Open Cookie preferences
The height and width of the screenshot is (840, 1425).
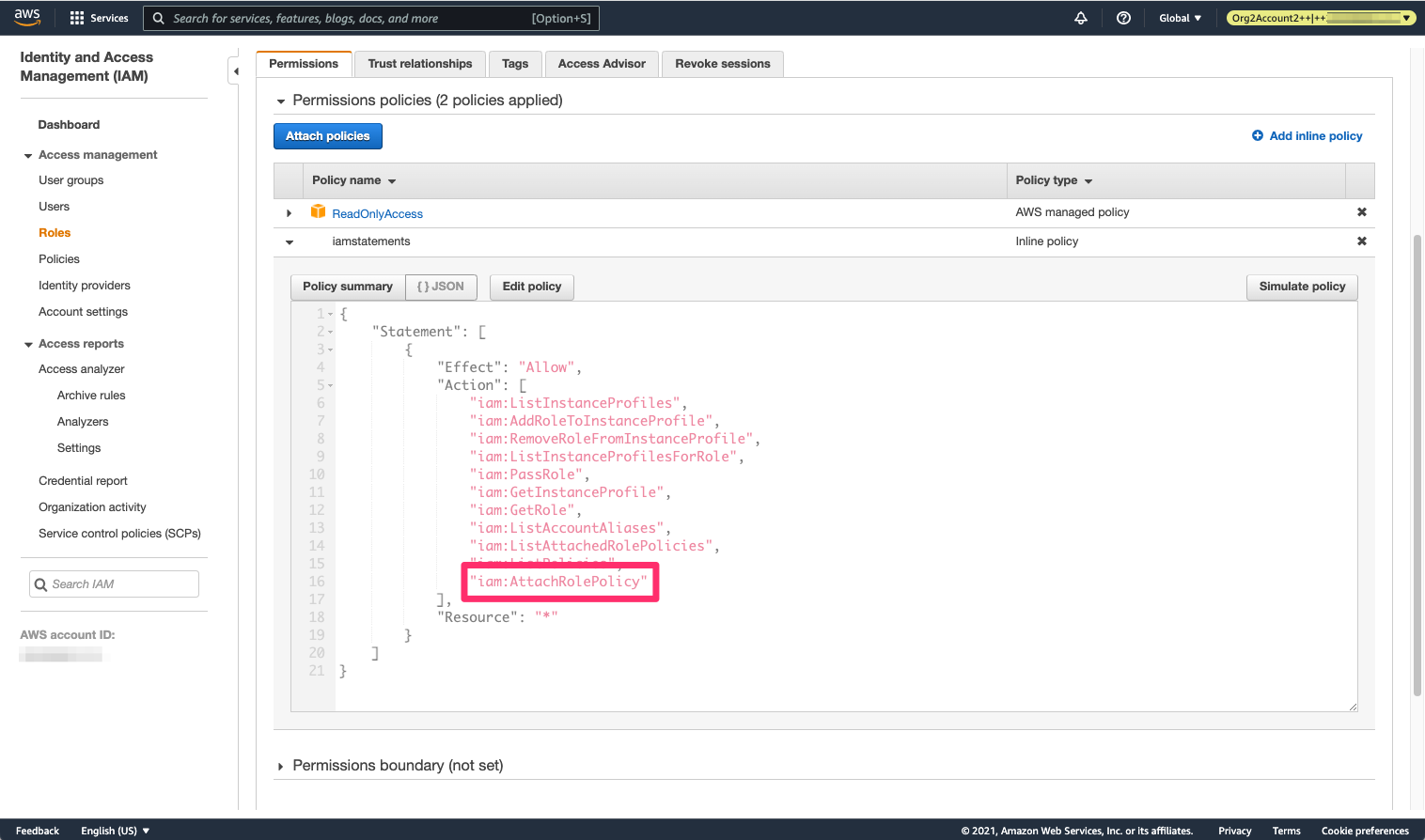pyautogui.click(x=1365, y=831)
